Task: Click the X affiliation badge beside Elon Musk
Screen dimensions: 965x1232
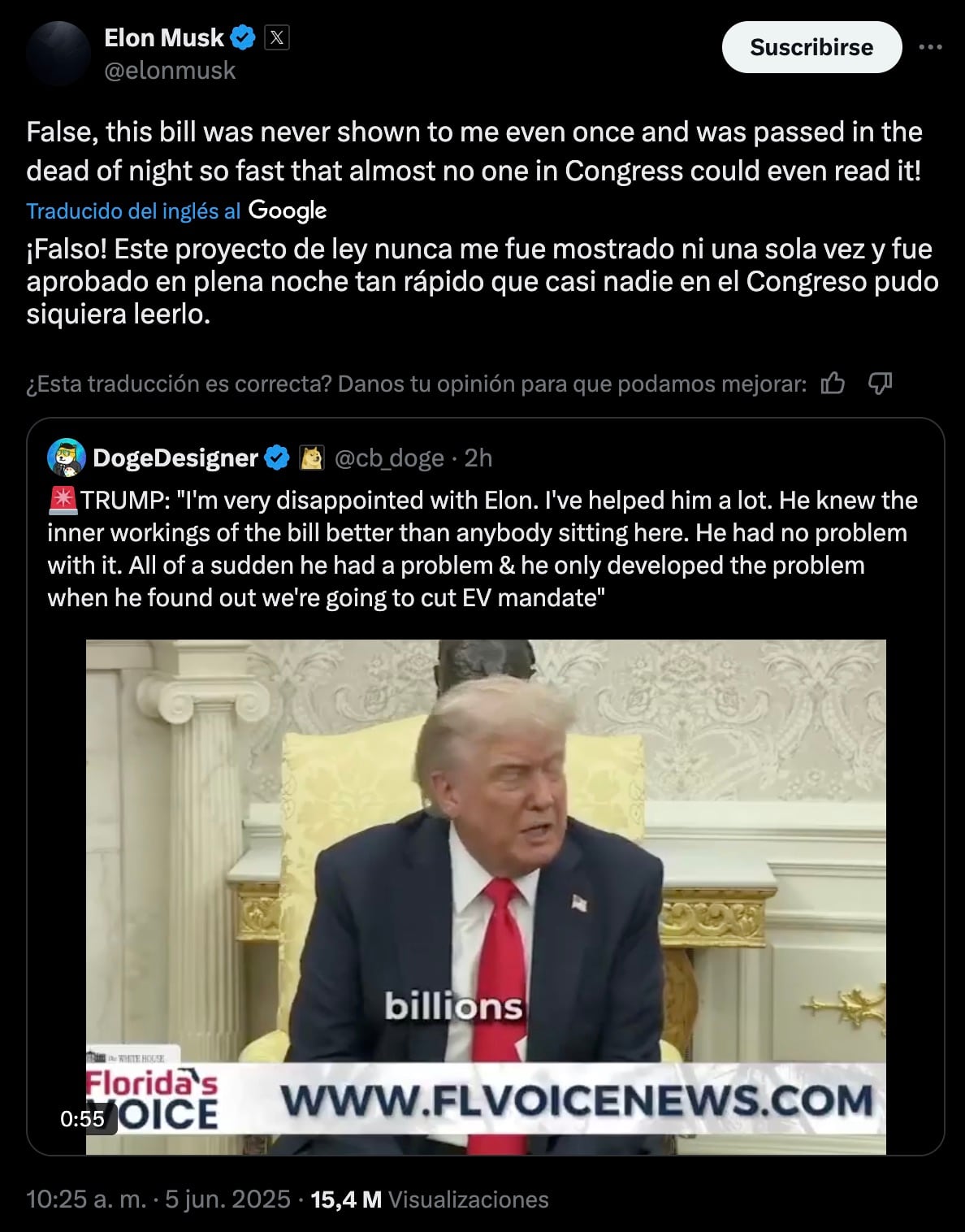Action: (x=278, y=37)
